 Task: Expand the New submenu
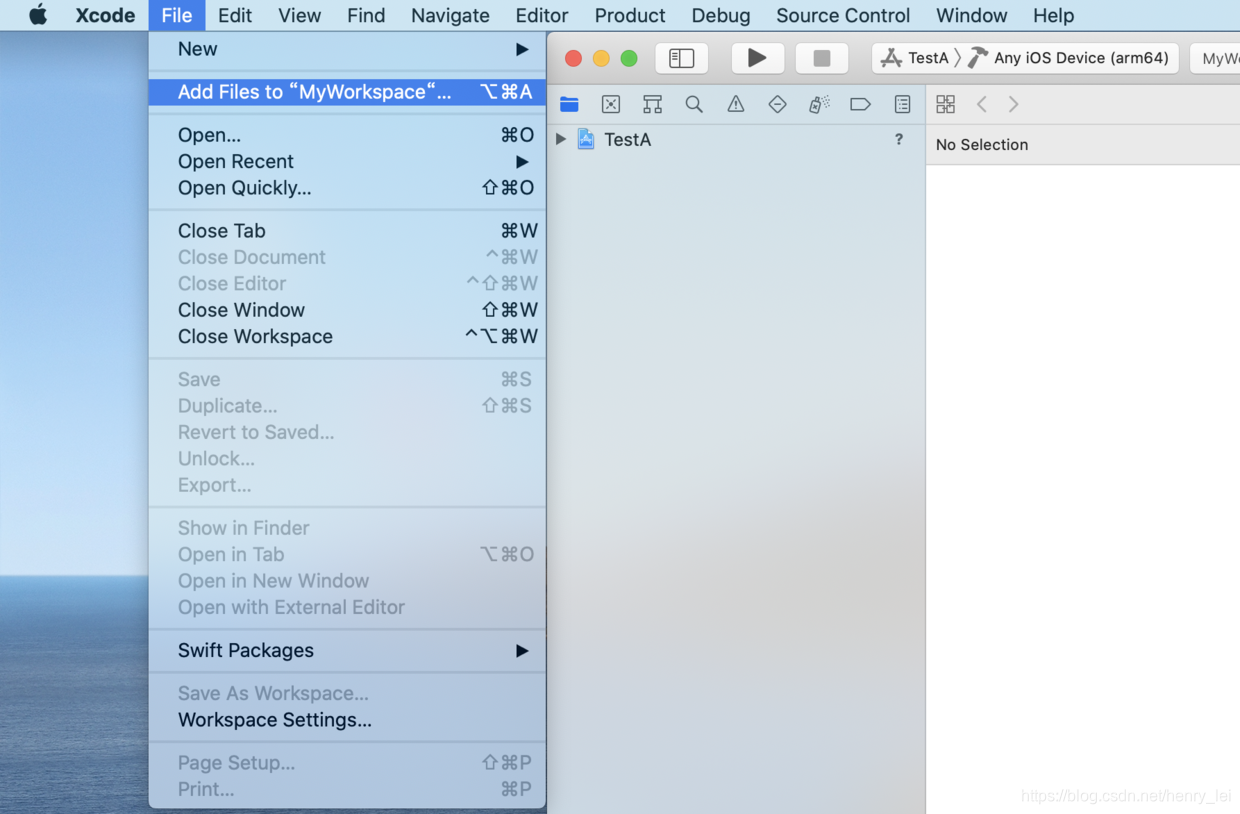pos(347,49)
